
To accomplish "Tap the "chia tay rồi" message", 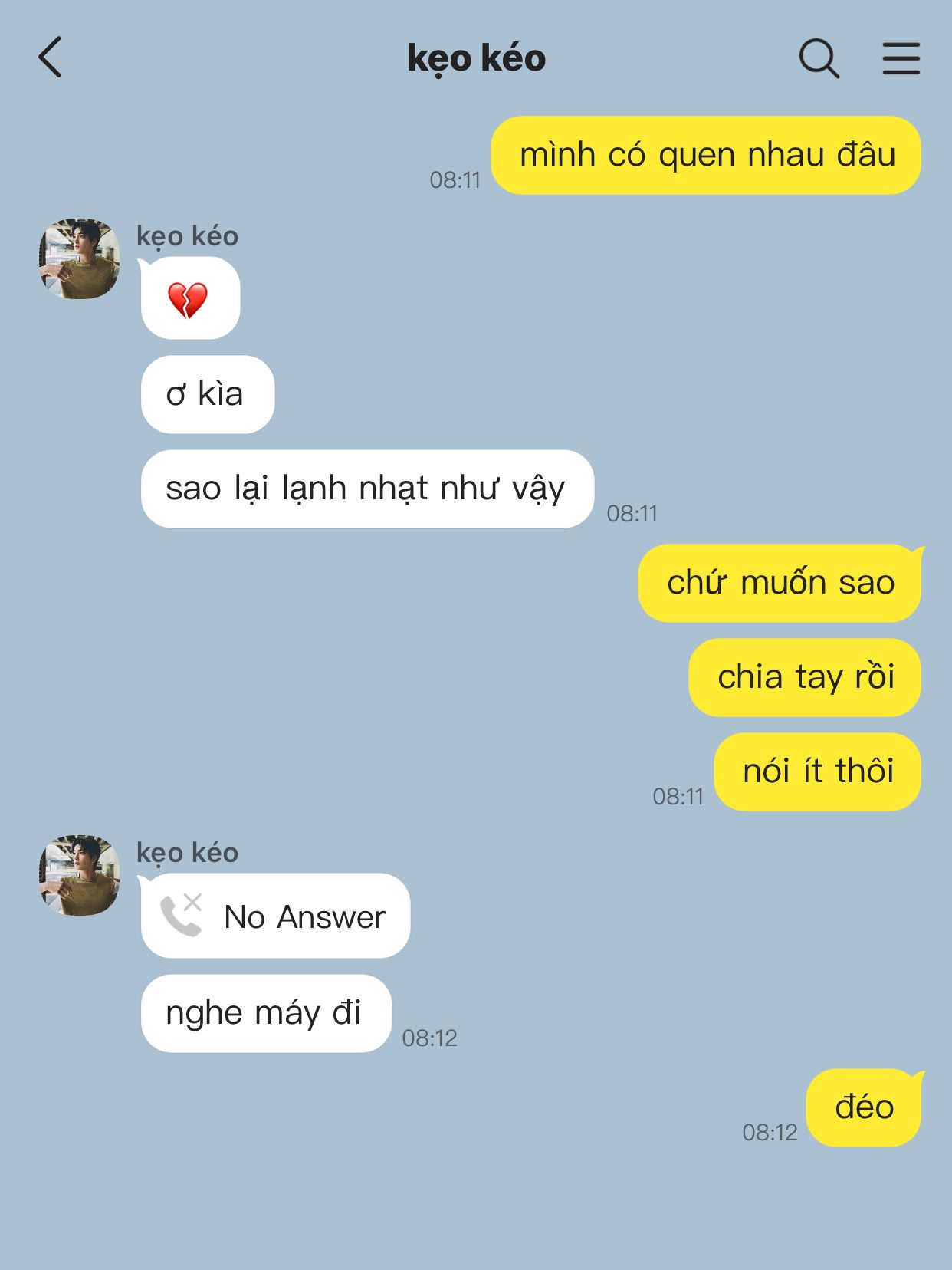I will point(805,677).
